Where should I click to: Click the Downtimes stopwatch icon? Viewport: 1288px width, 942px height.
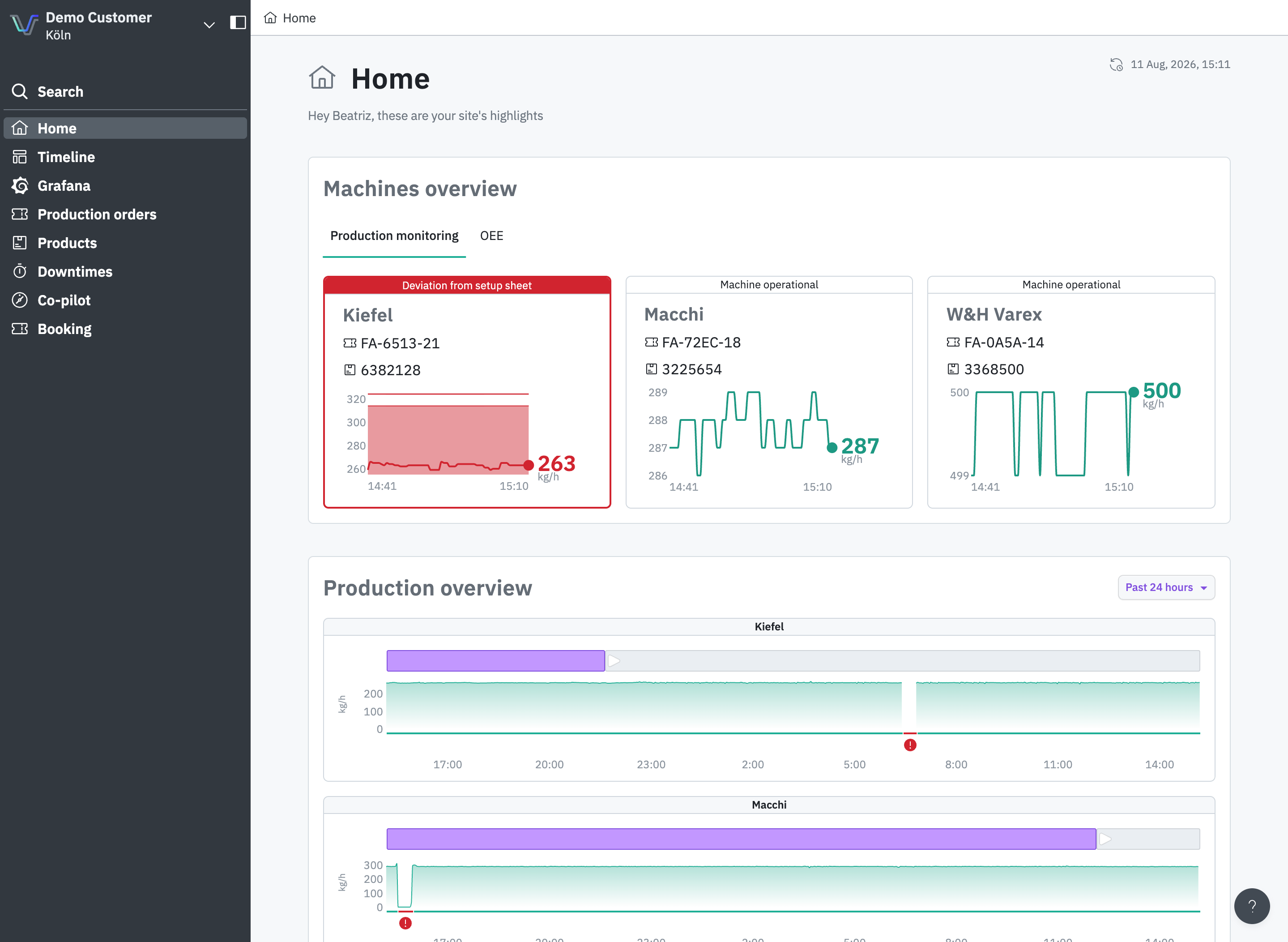(20, 271)
